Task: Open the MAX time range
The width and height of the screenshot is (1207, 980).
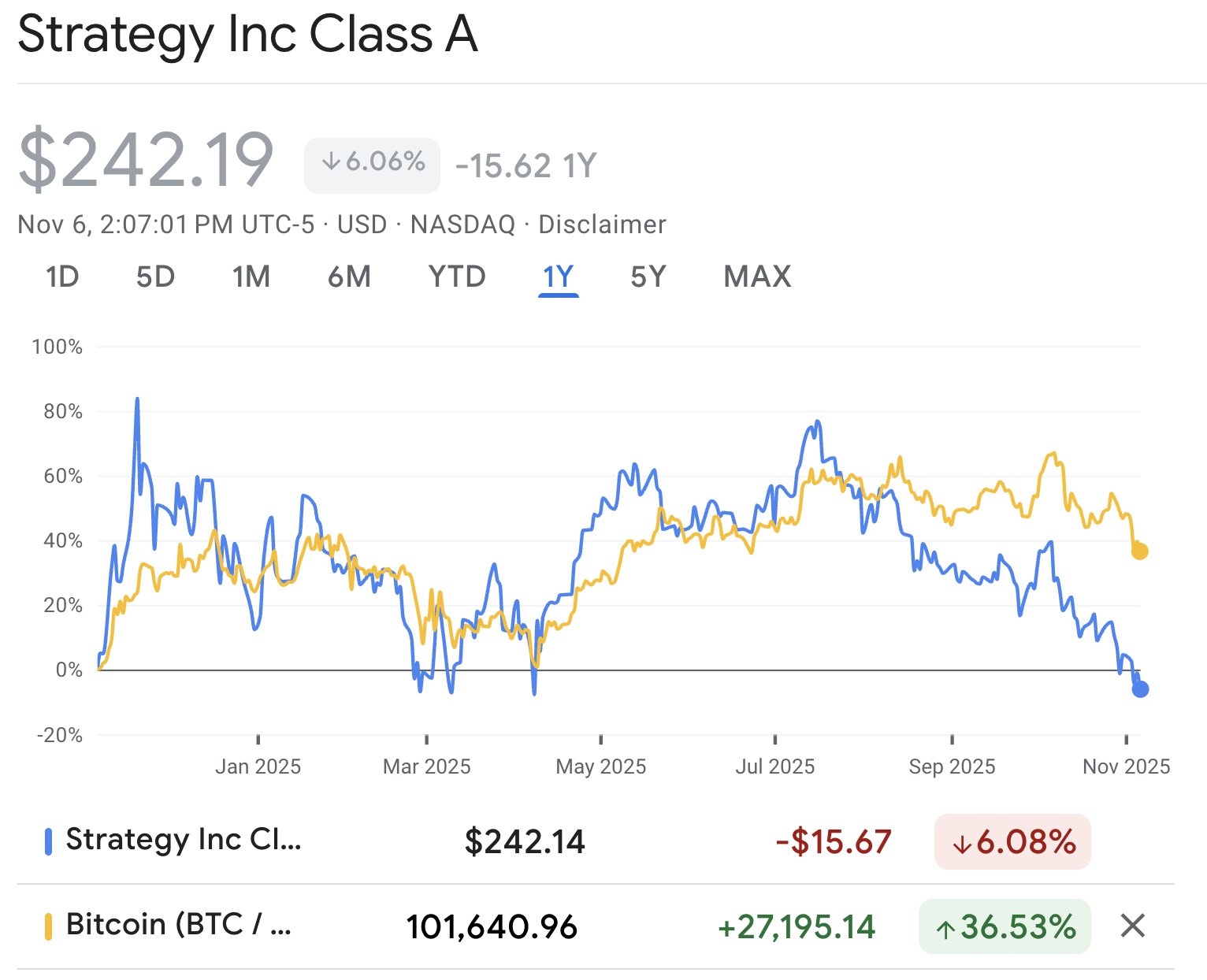Action: [757, 277]
